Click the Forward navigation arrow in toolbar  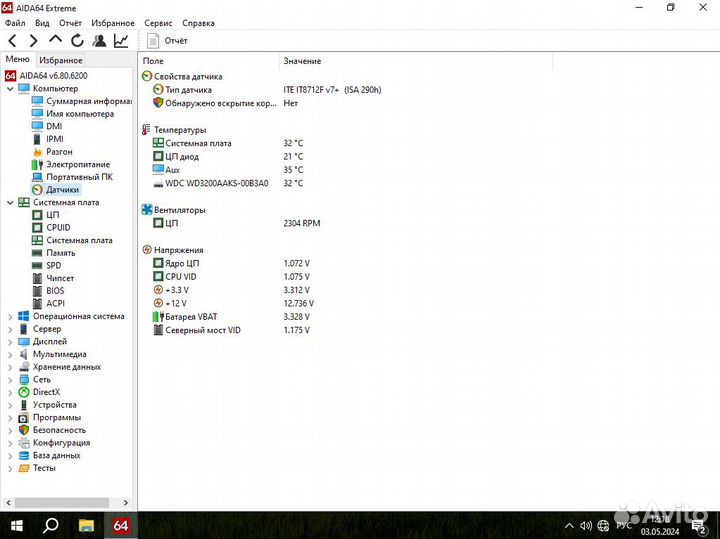33,41
